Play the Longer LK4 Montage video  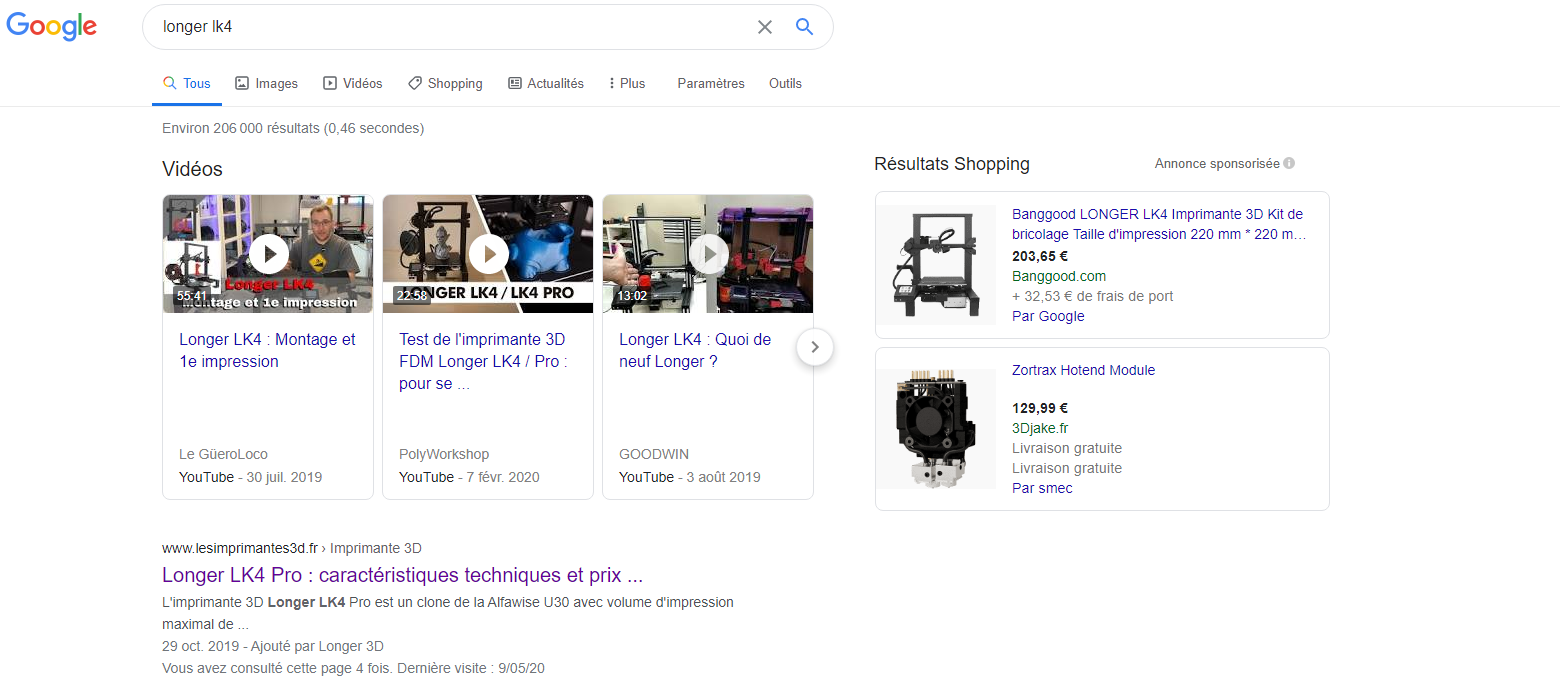tap(268, 254)
